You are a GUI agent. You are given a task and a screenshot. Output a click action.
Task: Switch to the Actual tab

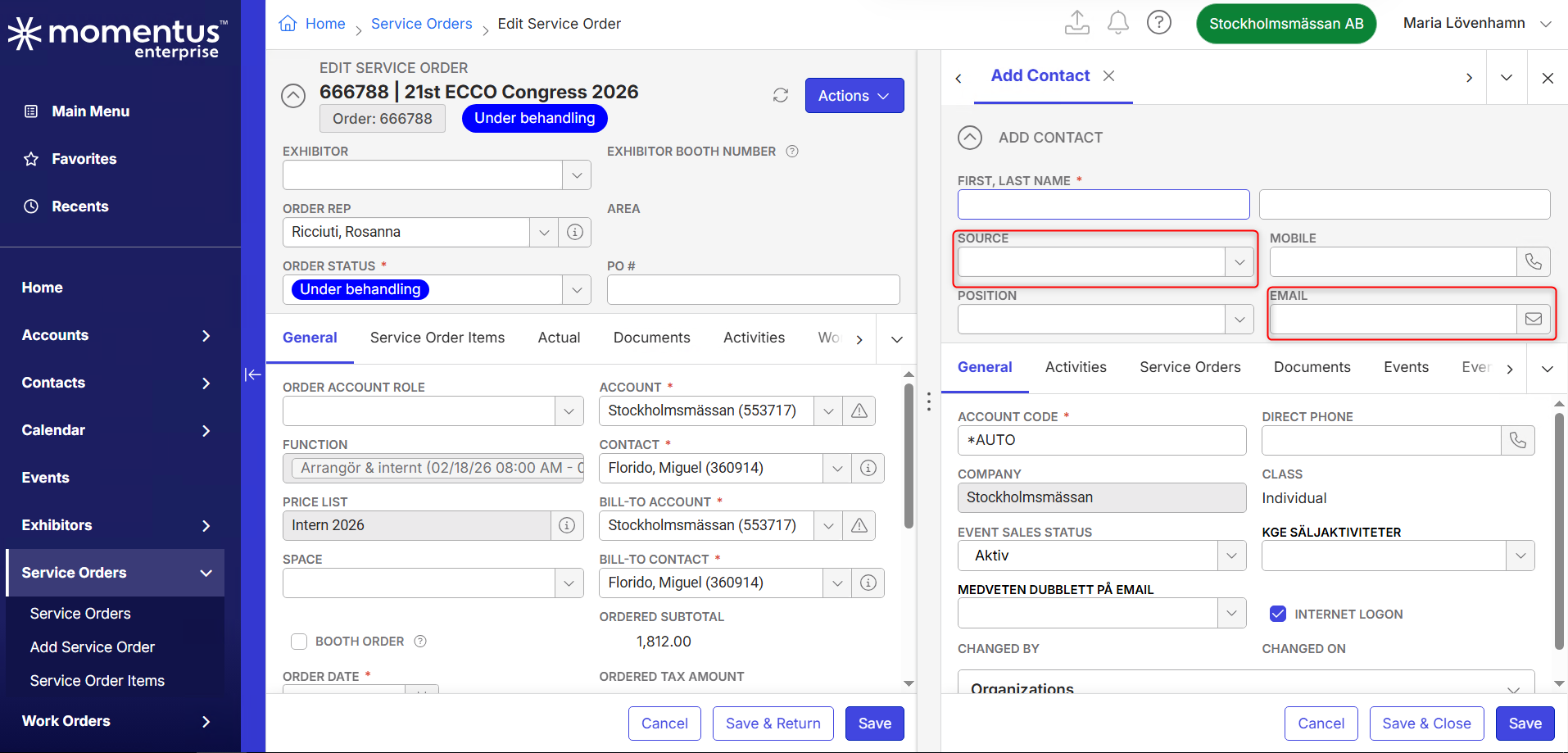[559, 338]
